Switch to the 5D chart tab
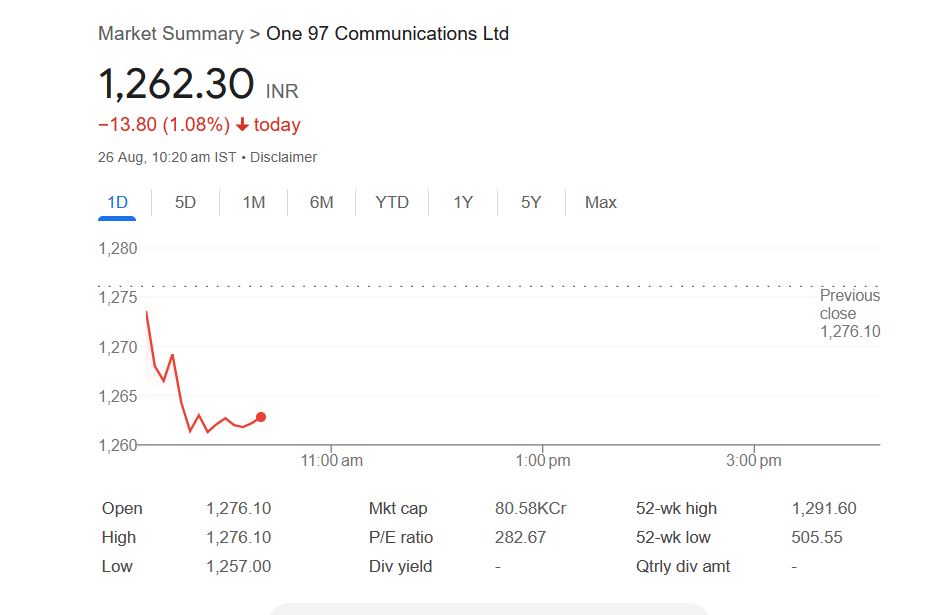 tap(185, 202)
